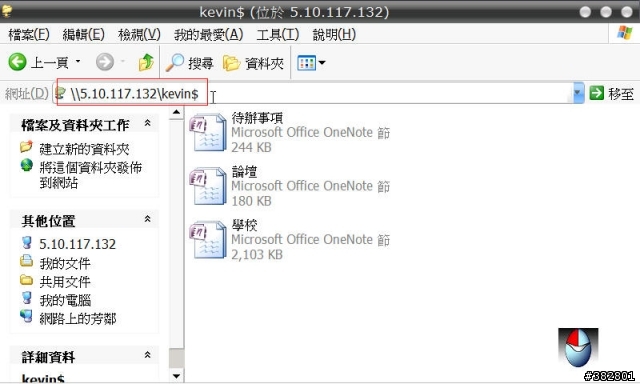The width and height of the screenshot is (640, 384).
Task: Toggle the Folders pane button
Action: point(253,63)
